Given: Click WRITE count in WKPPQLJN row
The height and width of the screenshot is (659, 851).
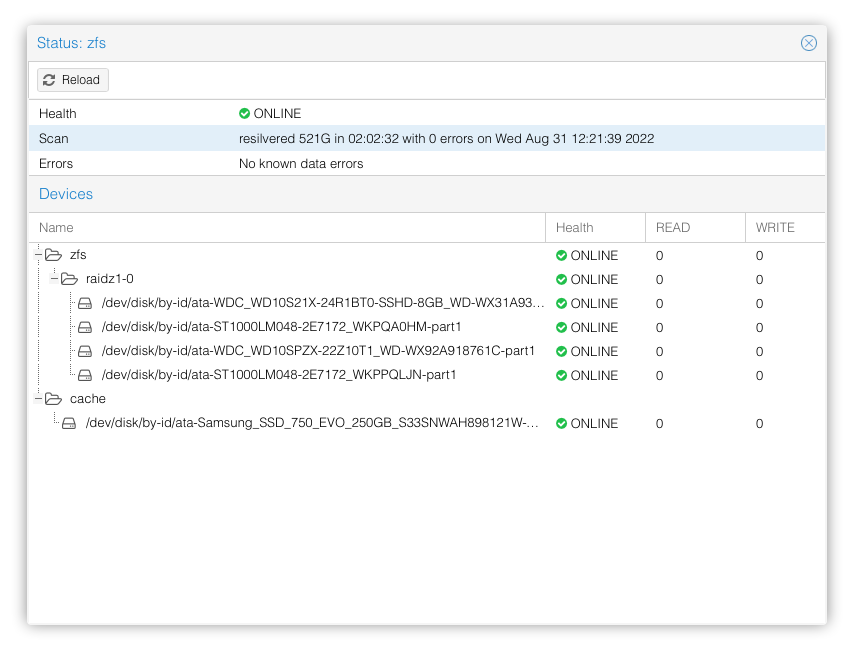Looking at the screenshot, I should point(759,376).
